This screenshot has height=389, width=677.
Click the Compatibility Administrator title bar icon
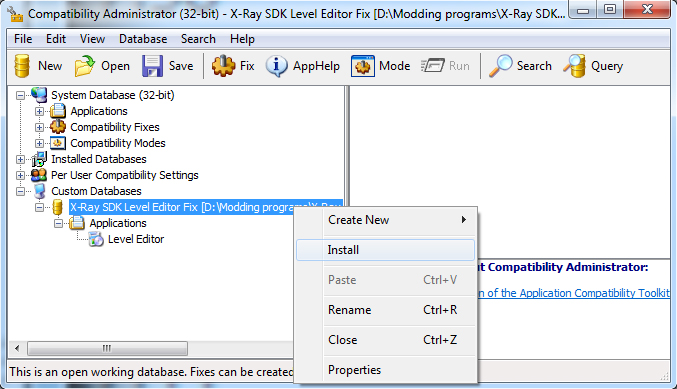coord(15,14)
